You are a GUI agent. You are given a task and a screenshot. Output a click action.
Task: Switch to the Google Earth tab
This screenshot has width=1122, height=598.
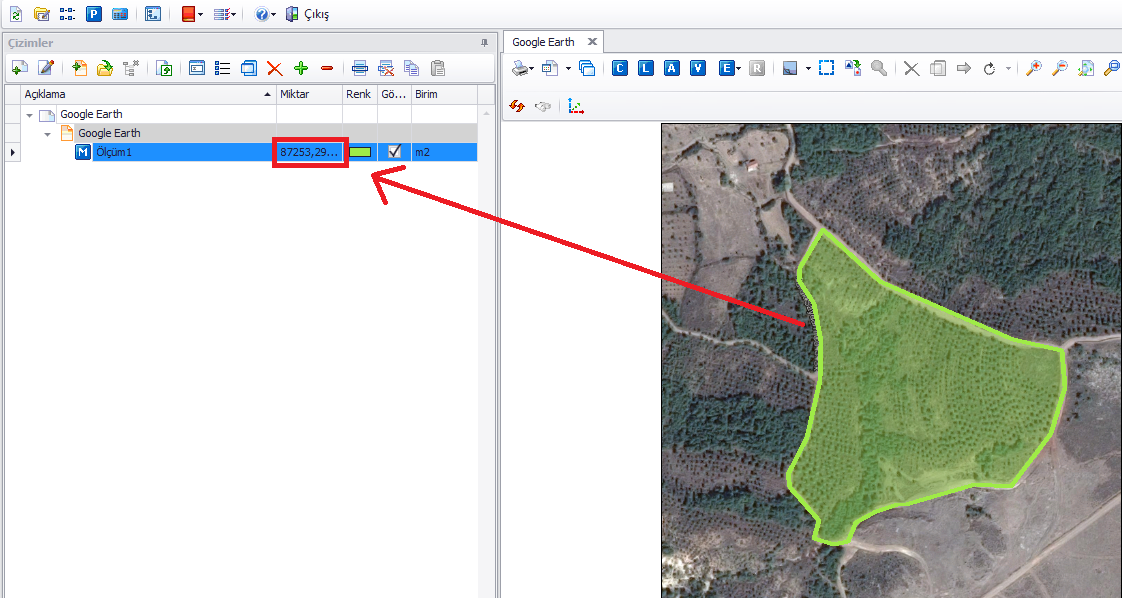[543, 42]
